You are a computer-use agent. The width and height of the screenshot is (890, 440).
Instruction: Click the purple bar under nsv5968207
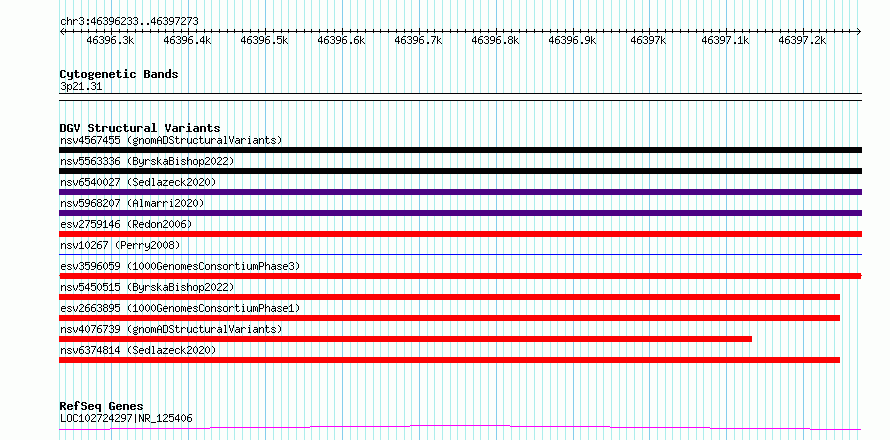460,213
